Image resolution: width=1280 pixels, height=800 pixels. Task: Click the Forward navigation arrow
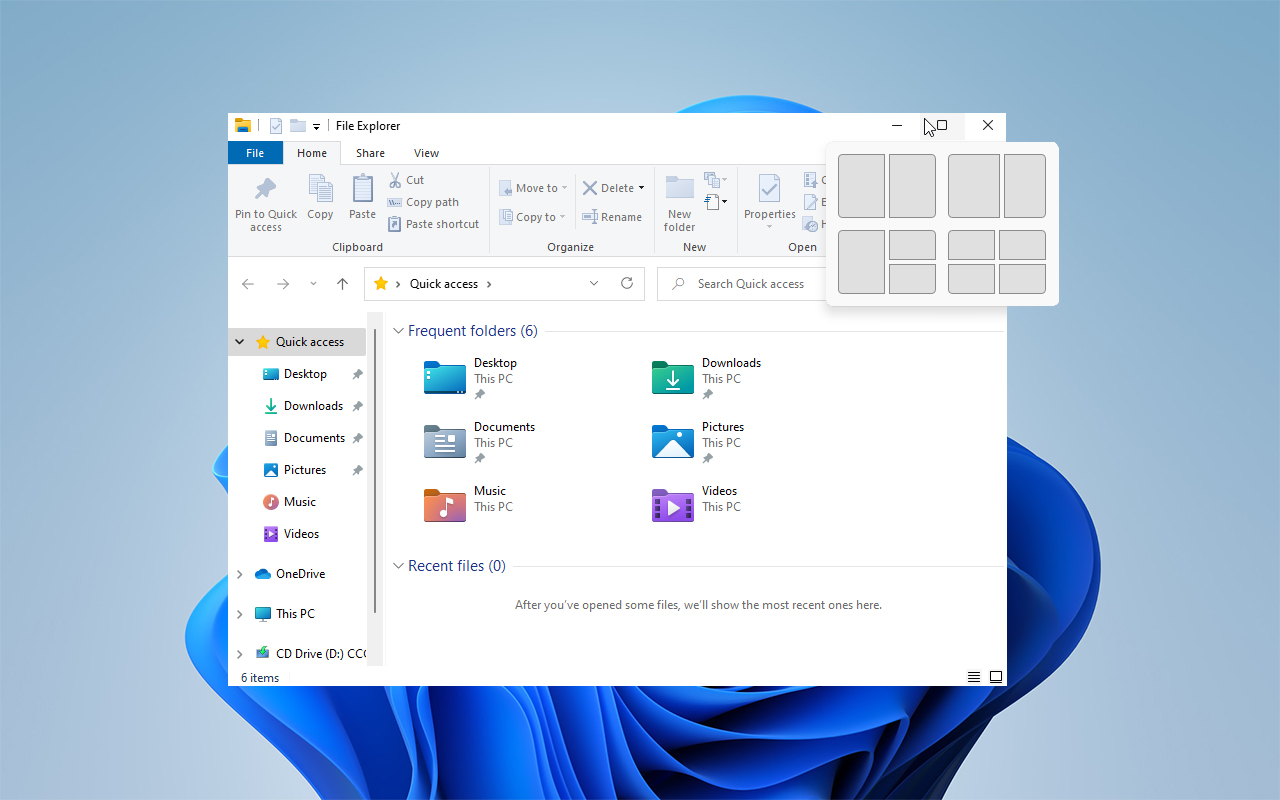[x=283, y=284]
